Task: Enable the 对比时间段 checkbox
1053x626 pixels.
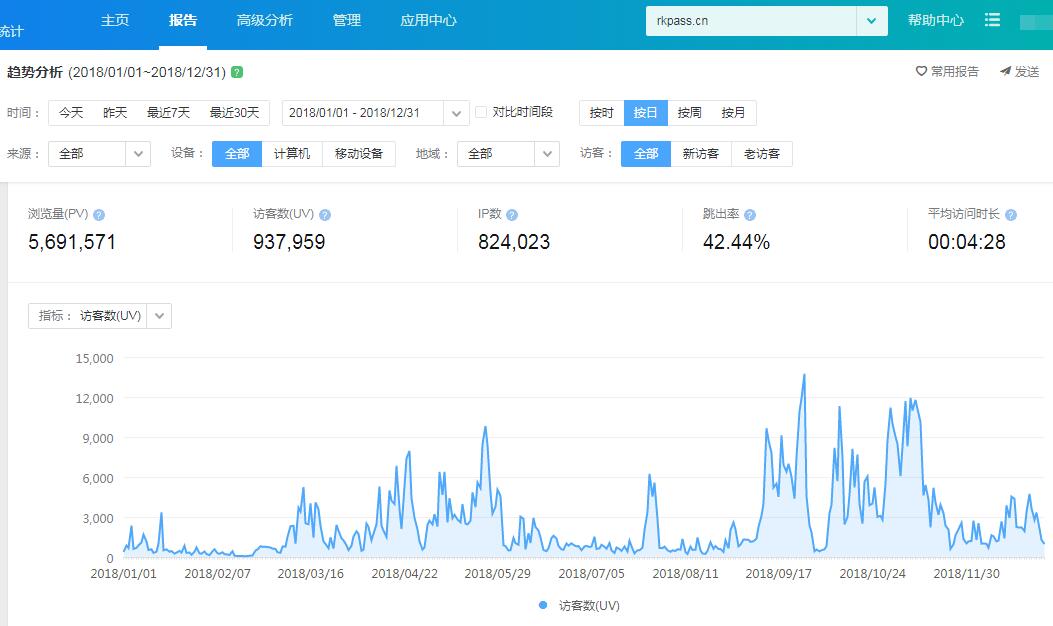Action: click(481, 113)
